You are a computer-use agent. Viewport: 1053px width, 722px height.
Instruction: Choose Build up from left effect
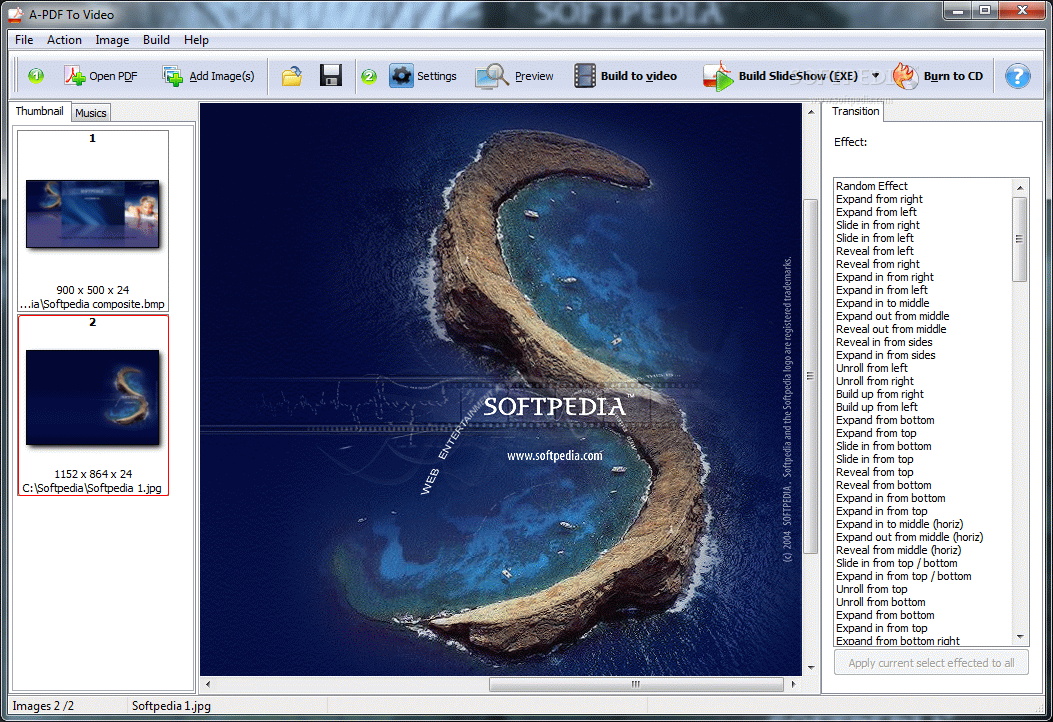[x=876, y=407]
